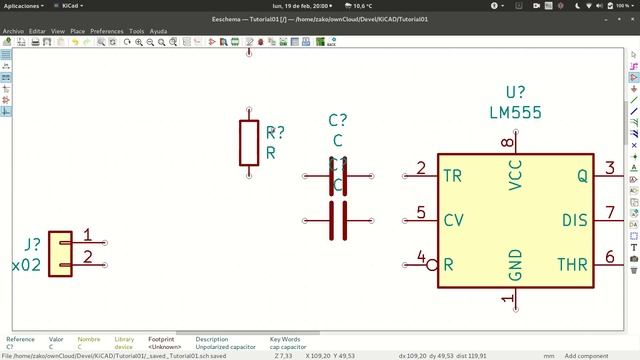The image size is (640, 360).
Task: Click the vertical scrollbar thumb
Action: coord(626,122)
